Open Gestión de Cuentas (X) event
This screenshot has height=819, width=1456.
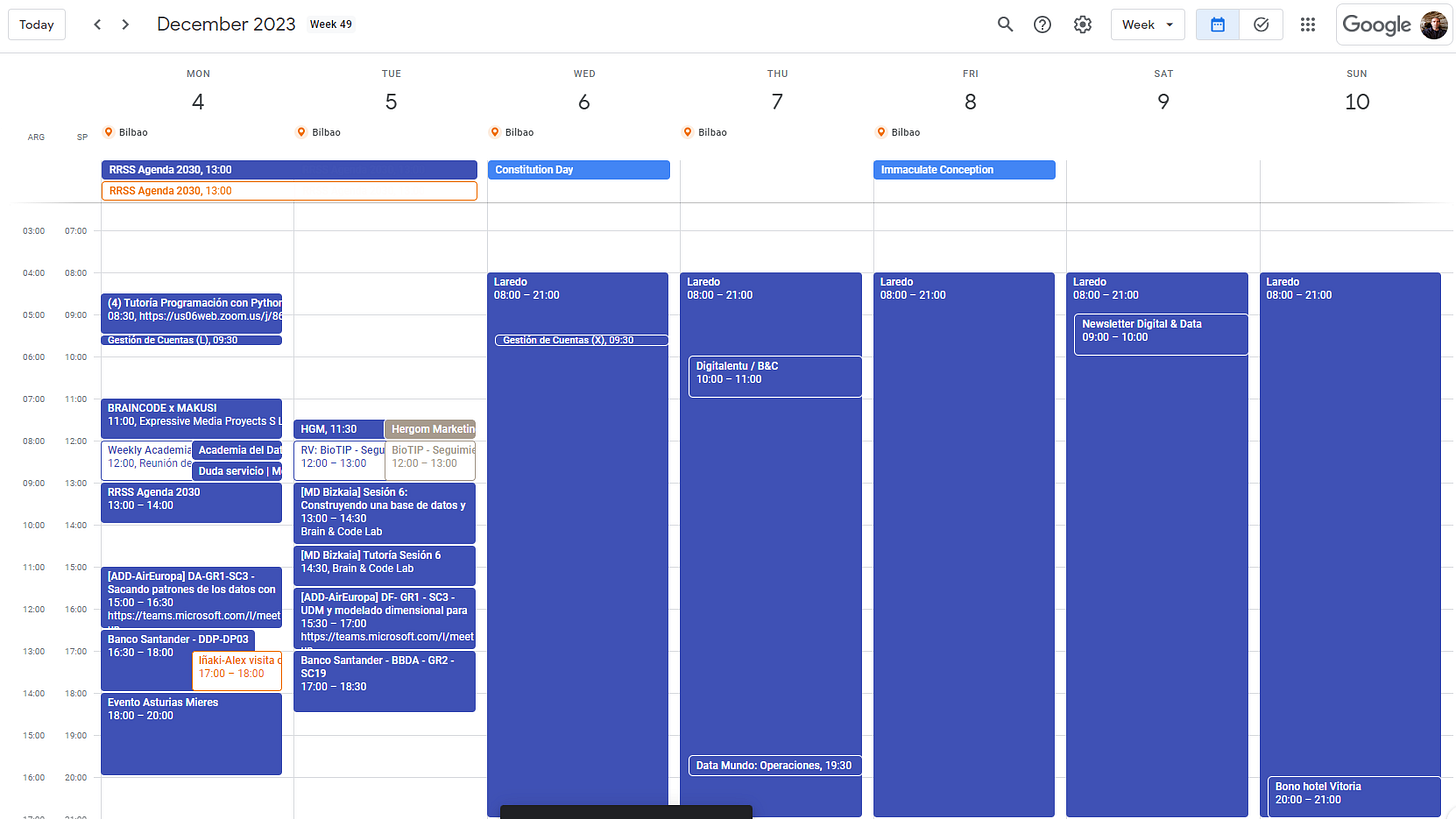point(581,340)
